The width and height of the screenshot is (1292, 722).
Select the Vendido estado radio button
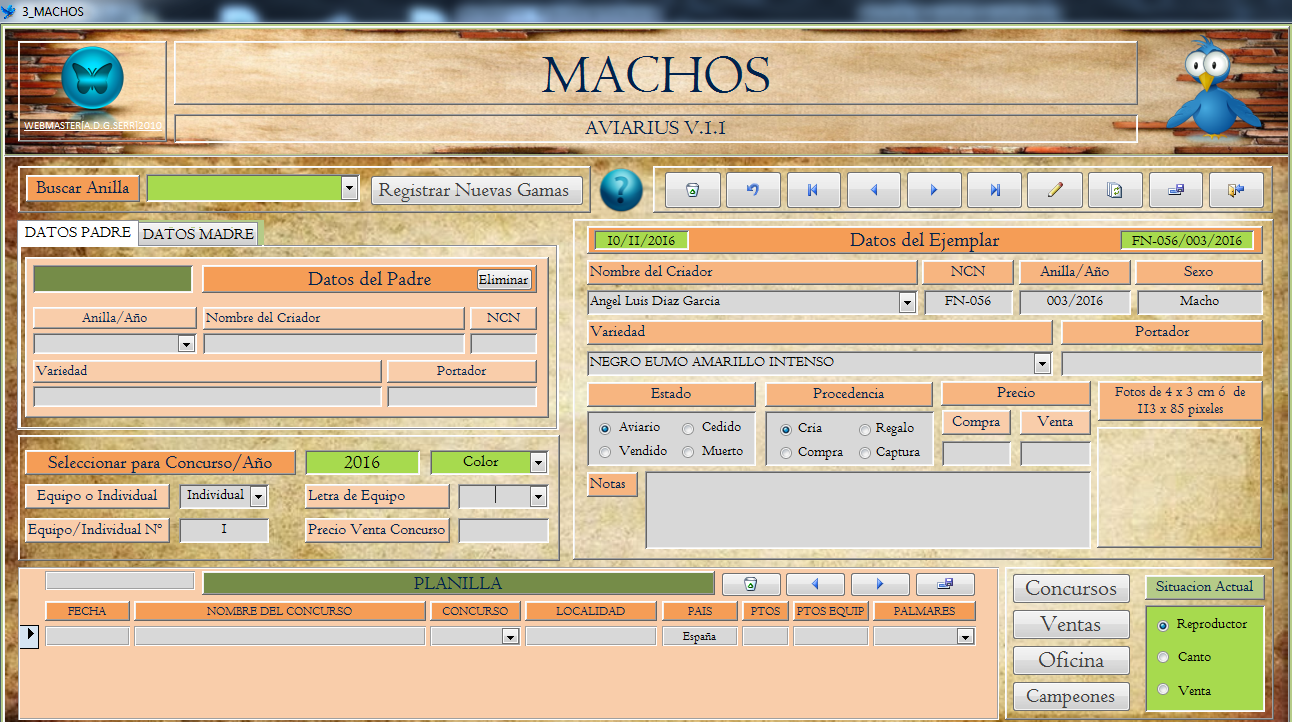coord(605,452)
